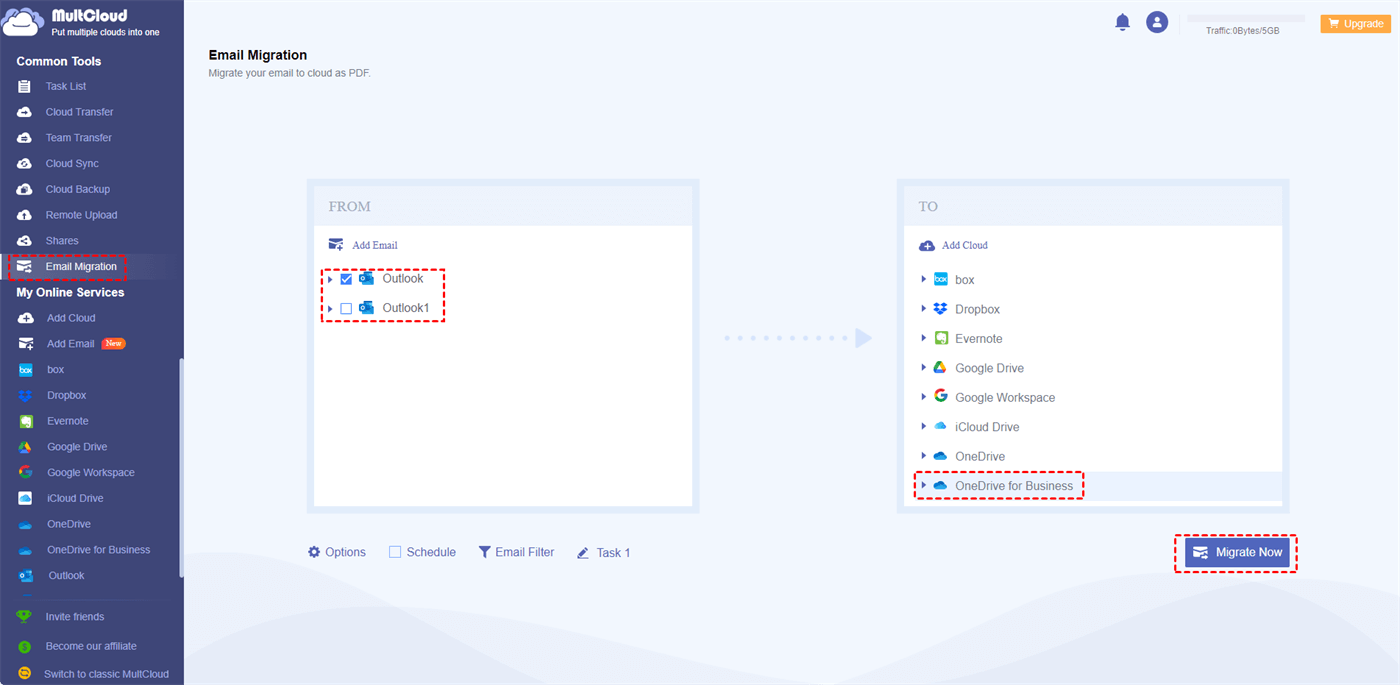This screenshot has width=1400, height=685.
Task: Expand Dropbox in TO panel
Action: coord(924,309)
